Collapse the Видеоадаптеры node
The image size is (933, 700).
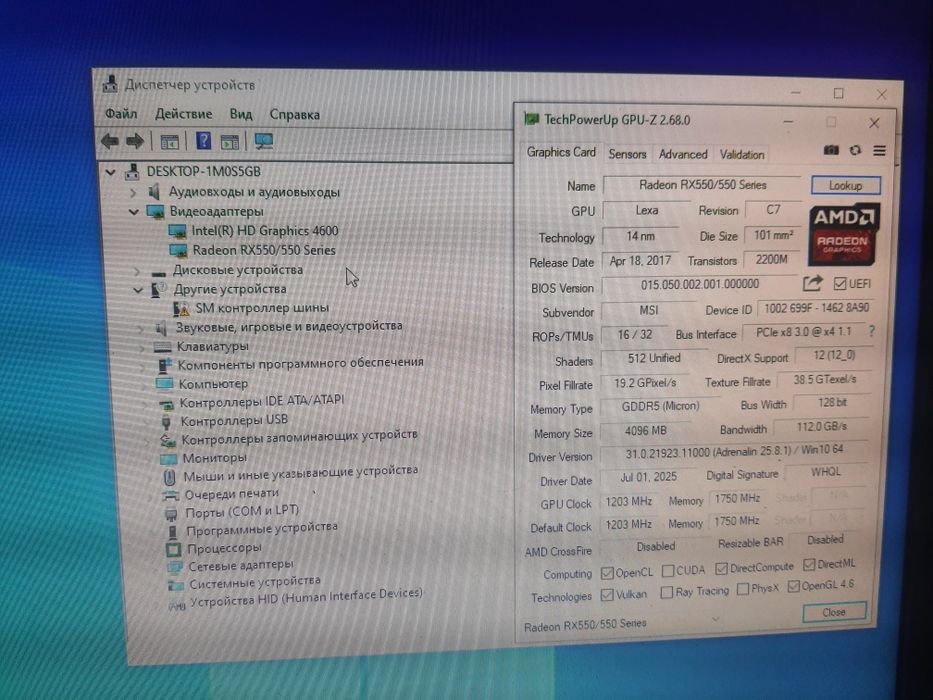coord(134,212)
